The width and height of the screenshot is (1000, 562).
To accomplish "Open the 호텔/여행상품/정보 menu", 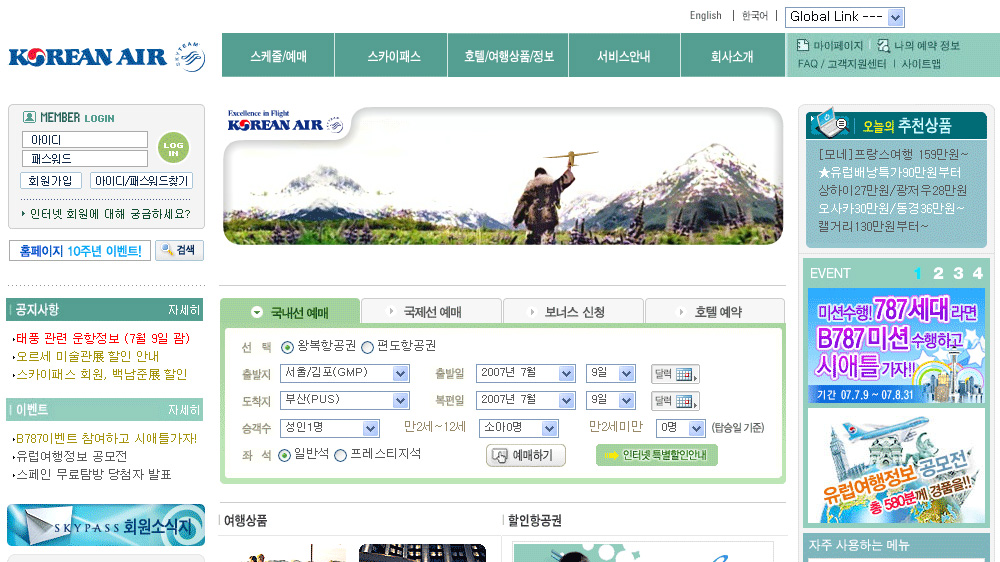I will [508, 55].
